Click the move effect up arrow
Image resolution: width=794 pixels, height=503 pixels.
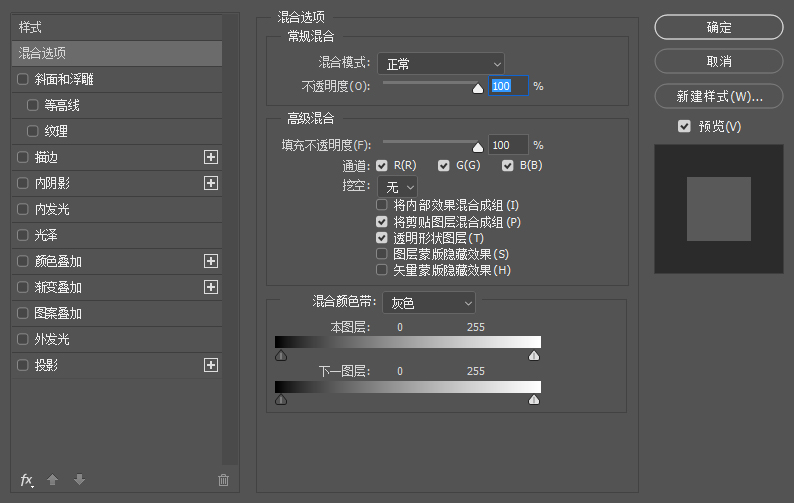point(52,479)
